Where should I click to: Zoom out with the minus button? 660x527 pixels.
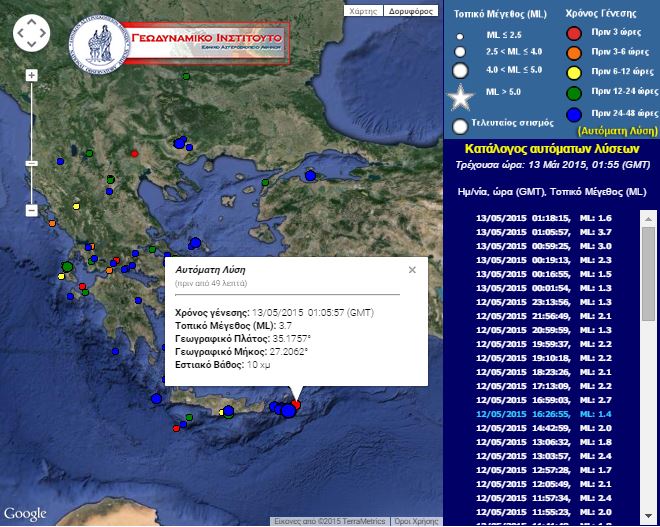coord(32,210)
